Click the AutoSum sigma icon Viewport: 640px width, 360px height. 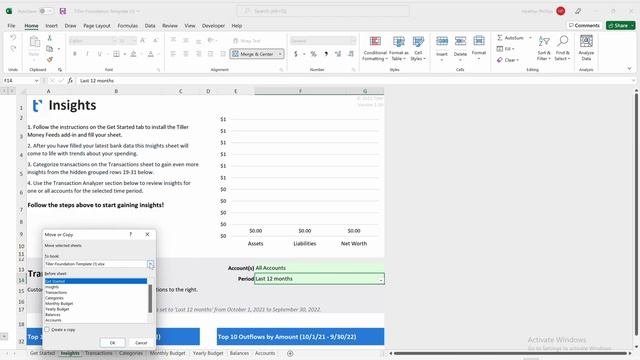pos(500,38)
